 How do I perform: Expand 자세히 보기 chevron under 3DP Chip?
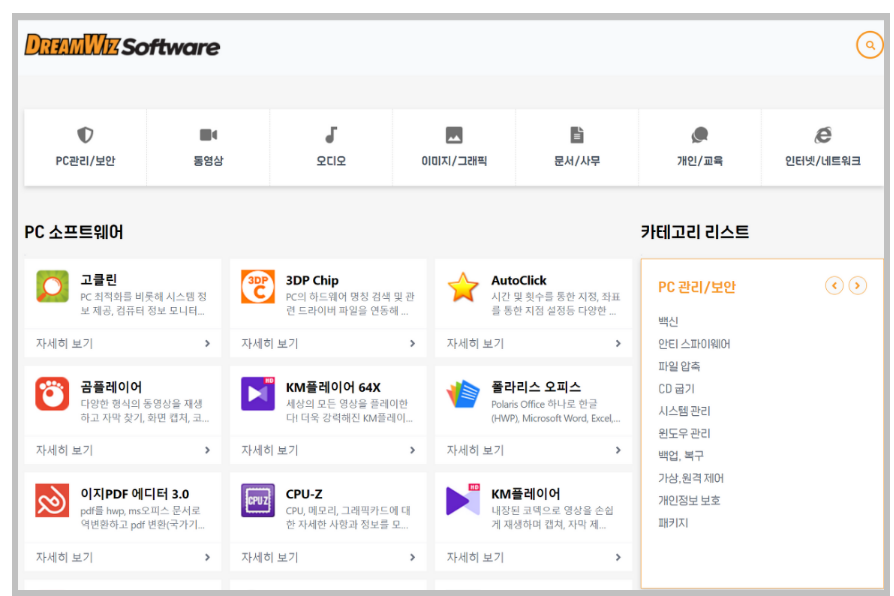pos(413,343)
